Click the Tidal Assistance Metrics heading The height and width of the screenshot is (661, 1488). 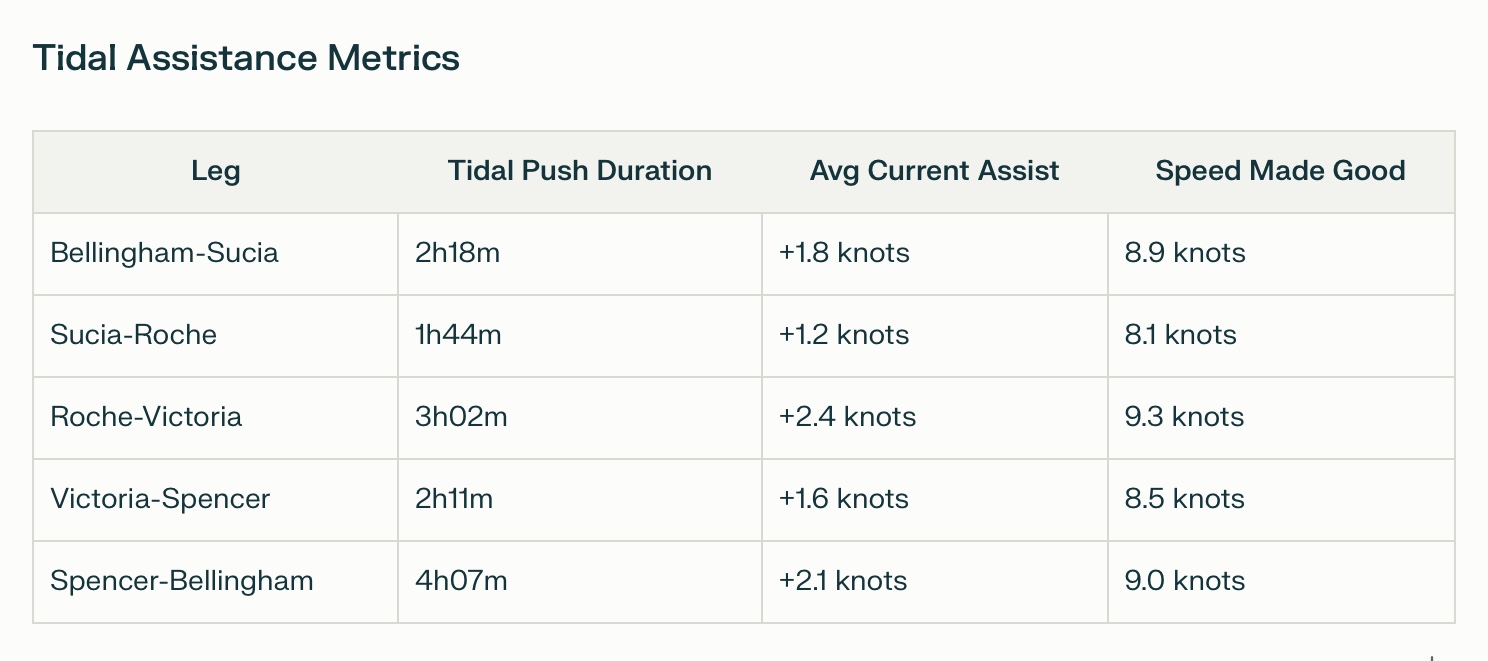click(x=246, y=58)
